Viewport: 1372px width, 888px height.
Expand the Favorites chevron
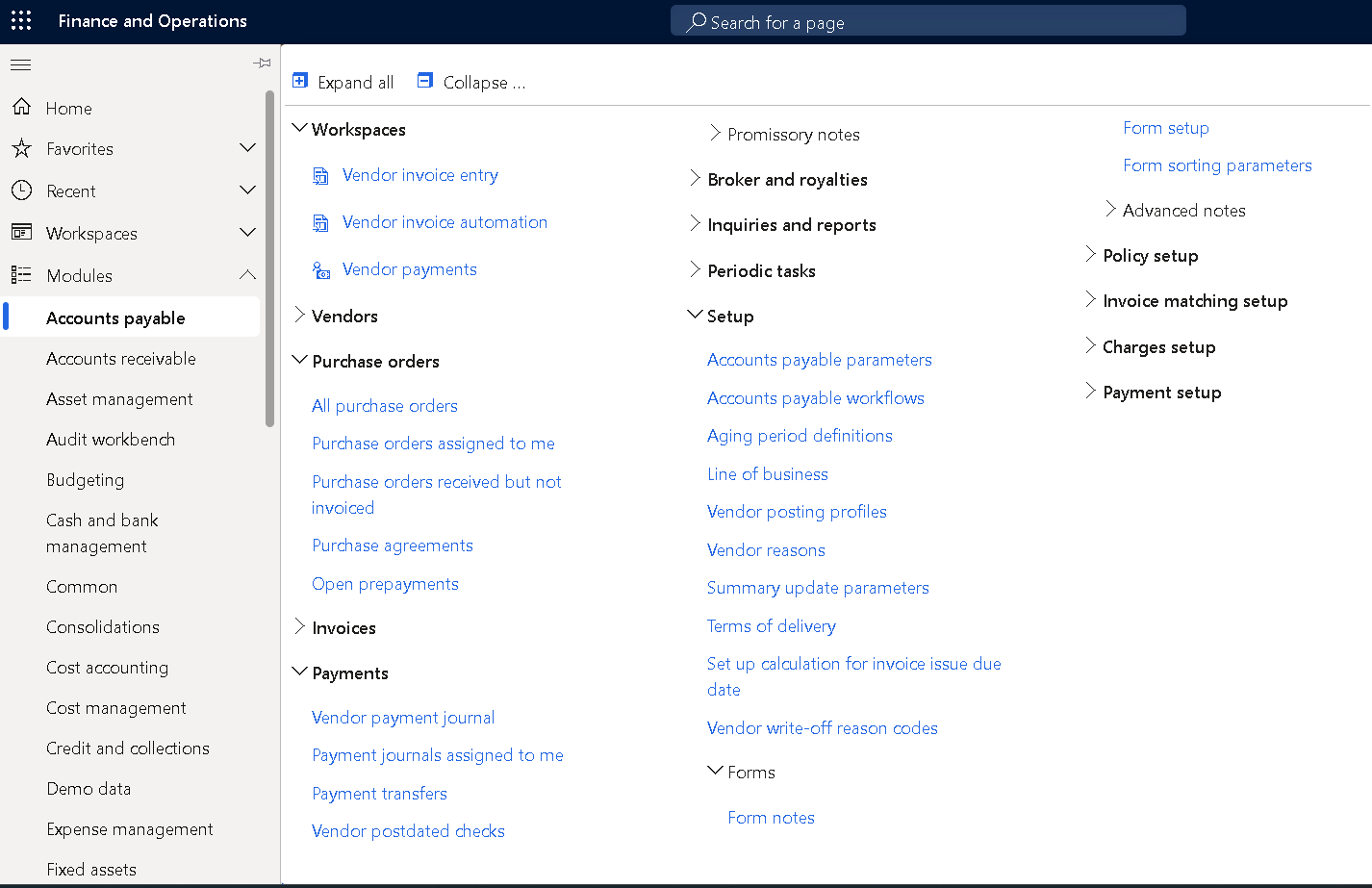click(247, 147)
